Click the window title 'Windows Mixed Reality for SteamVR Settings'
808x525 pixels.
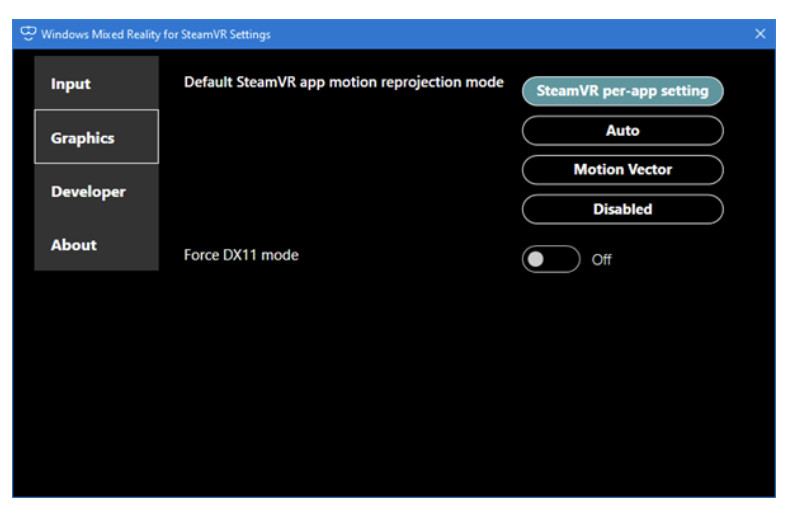(156, 35)
